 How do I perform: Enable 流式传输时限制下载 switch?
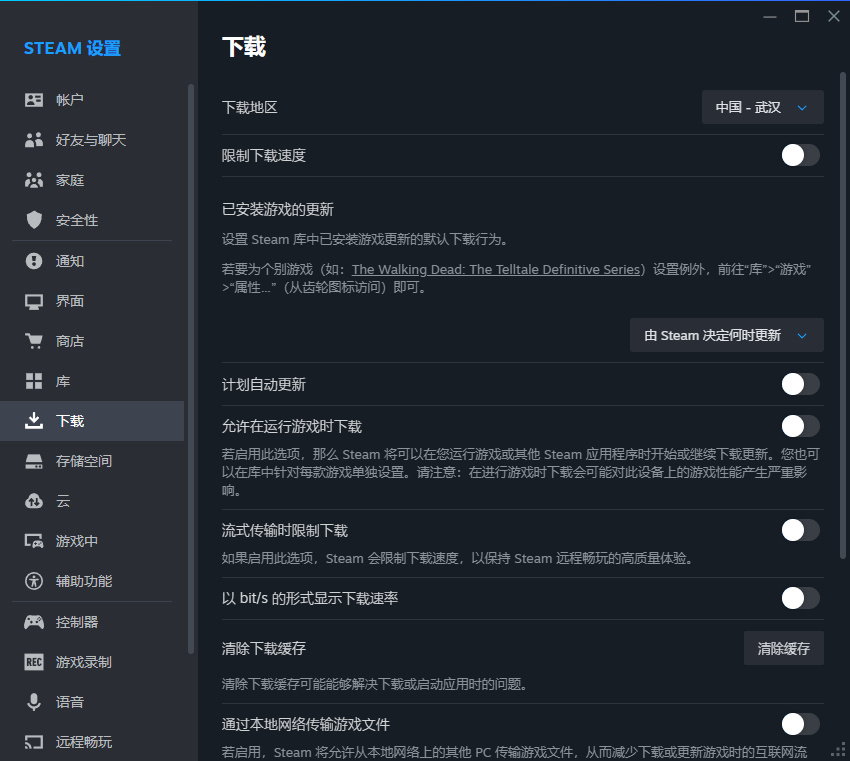(800, 530)
